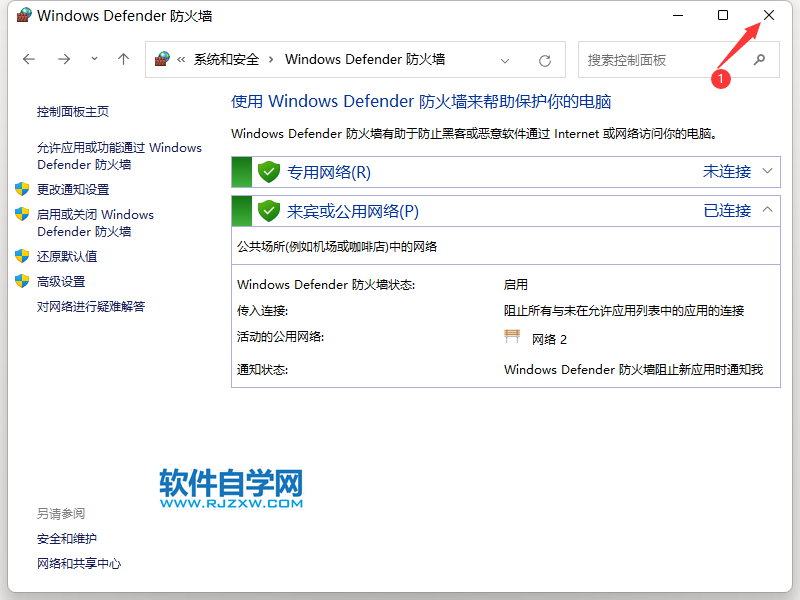Navigate up one level with up arrow
800x600 pixels.
[123, 59]
